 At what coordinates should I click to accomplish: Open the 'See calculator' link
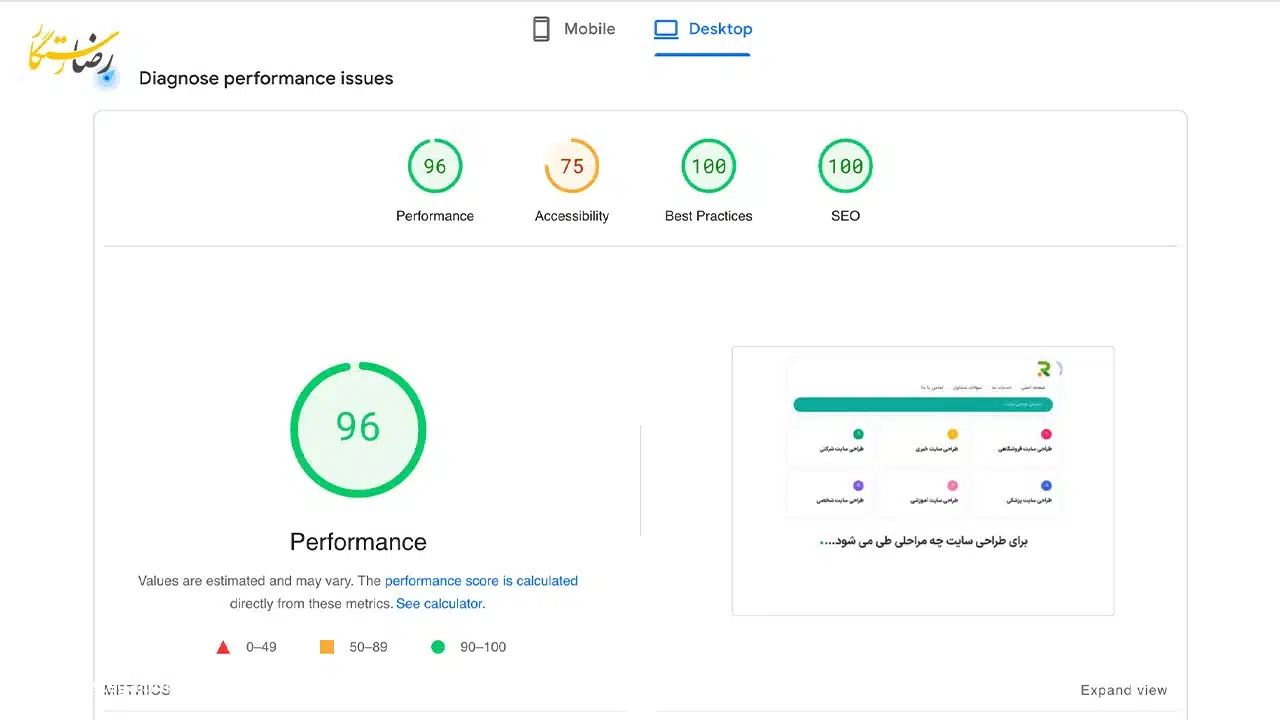click(439, 604)
